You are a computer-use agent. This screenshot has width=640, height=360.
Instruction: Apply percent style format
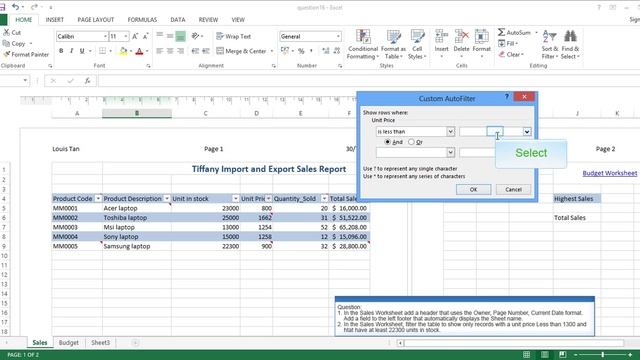(301, 51)
